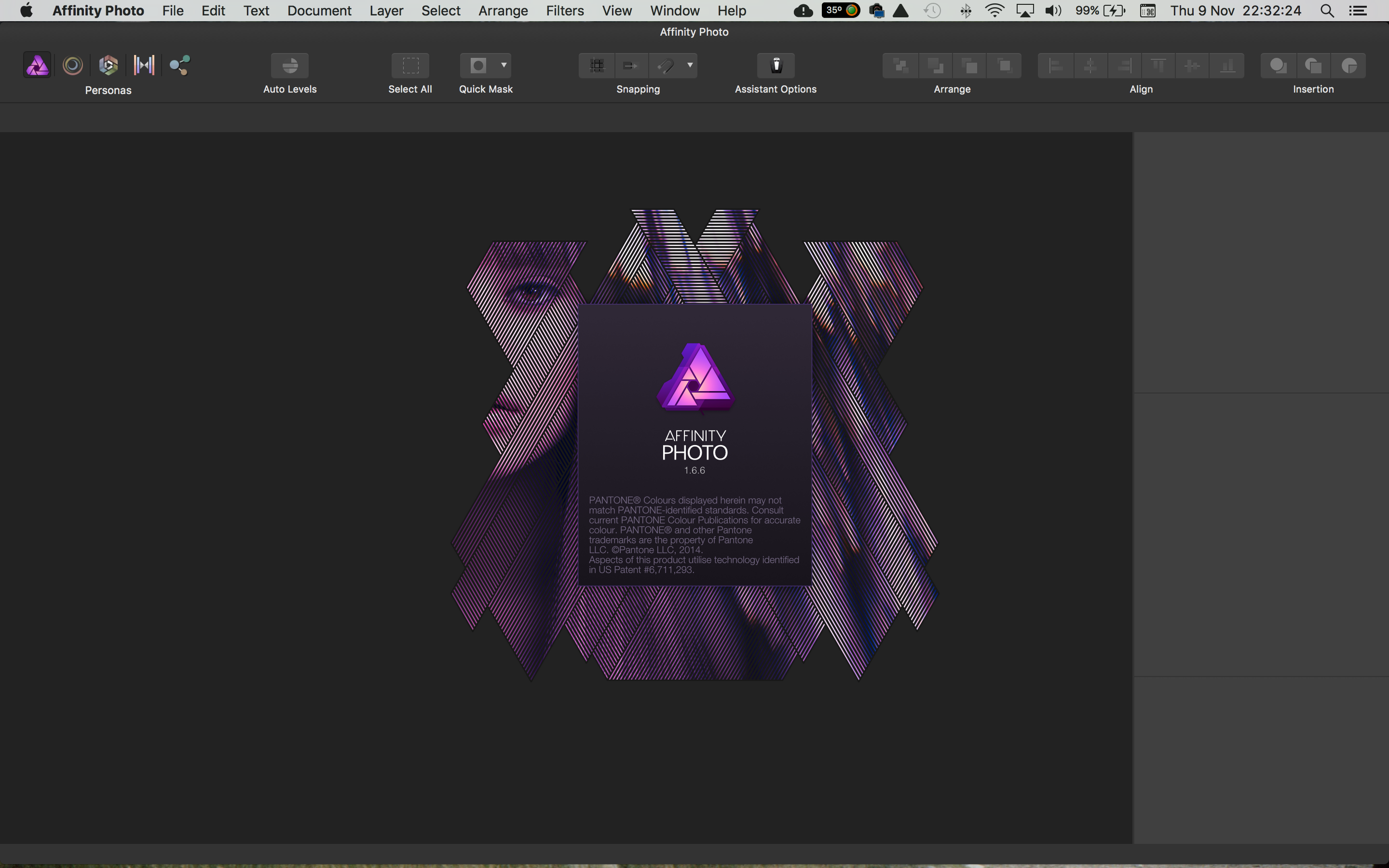Switch to the Tone Mapping Persona
1389x868 pixels.
[x=144, y=66]
